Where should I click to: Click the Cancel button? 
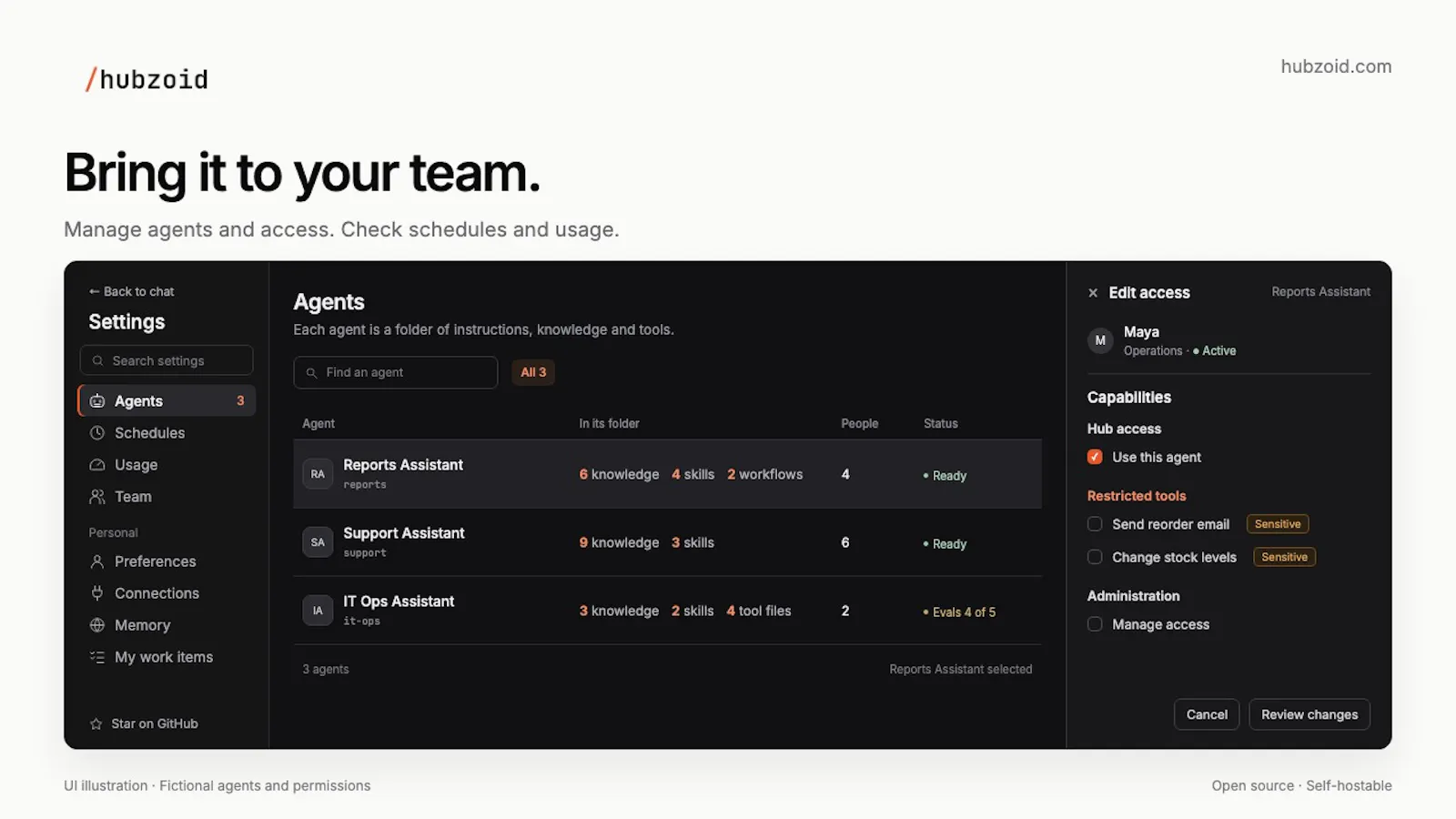pyautogui.click(x=1207, y=714)
